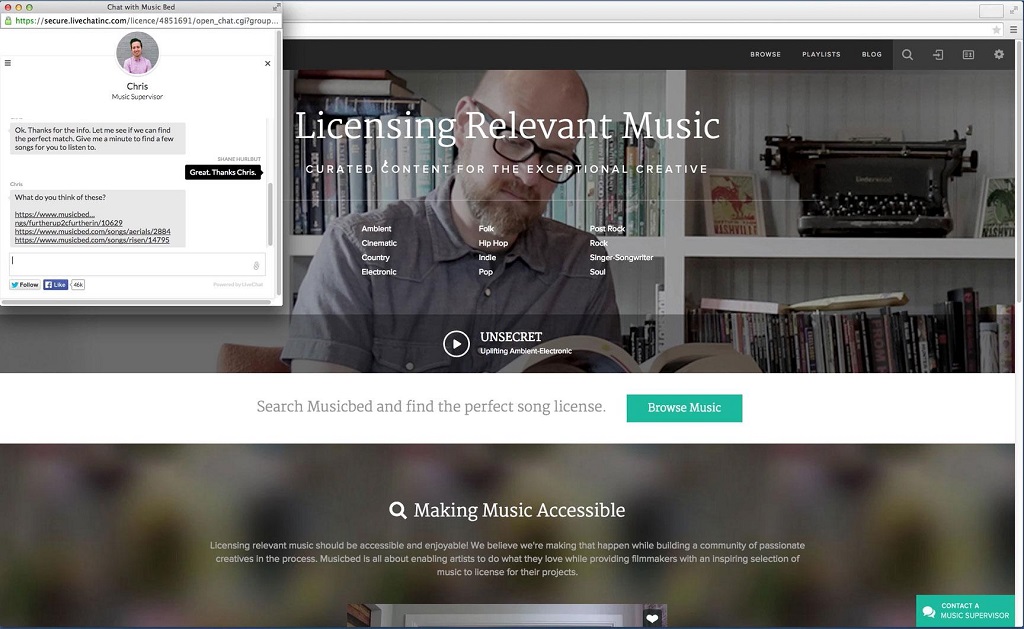Viewport: 1024px width, 629px height.
Task: Select the Singer-Songwriter genre link
Action: point(621,257)
